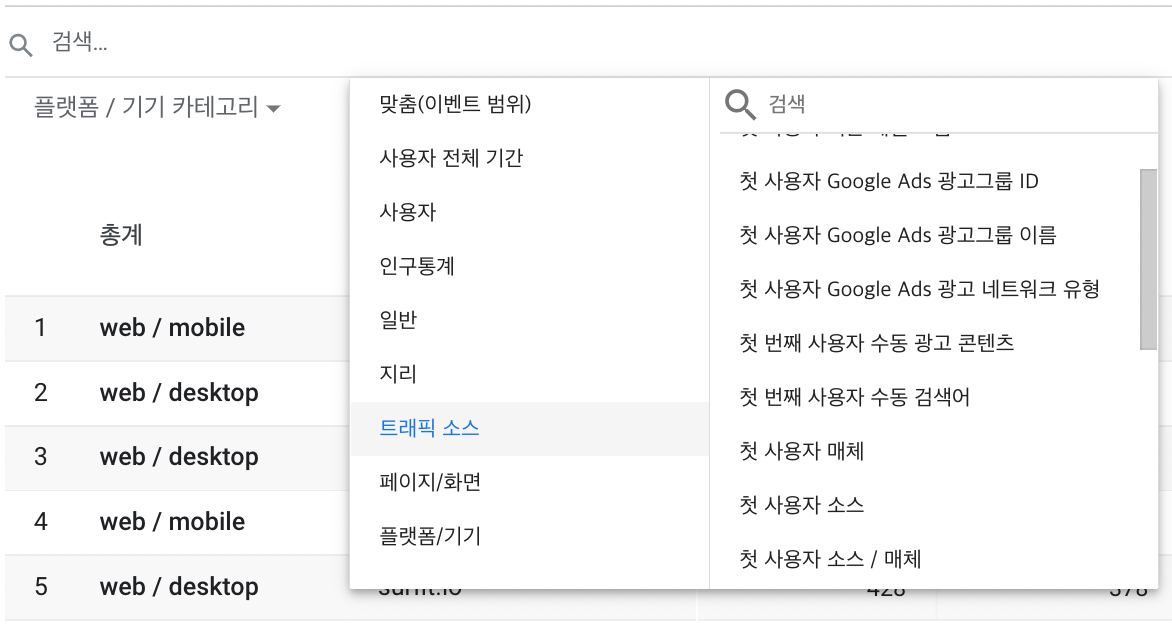Image resolution: width=1172 pixels, height=628 pixels.
Task: Click the magnifier icon in the table search bar
Action: 21,43
